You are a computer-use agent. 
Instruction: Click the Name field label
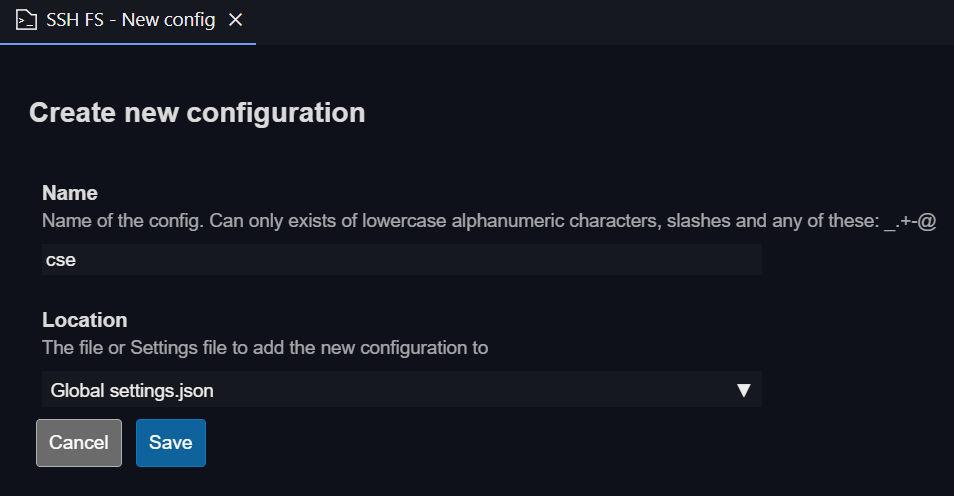(x=69, y=193)
